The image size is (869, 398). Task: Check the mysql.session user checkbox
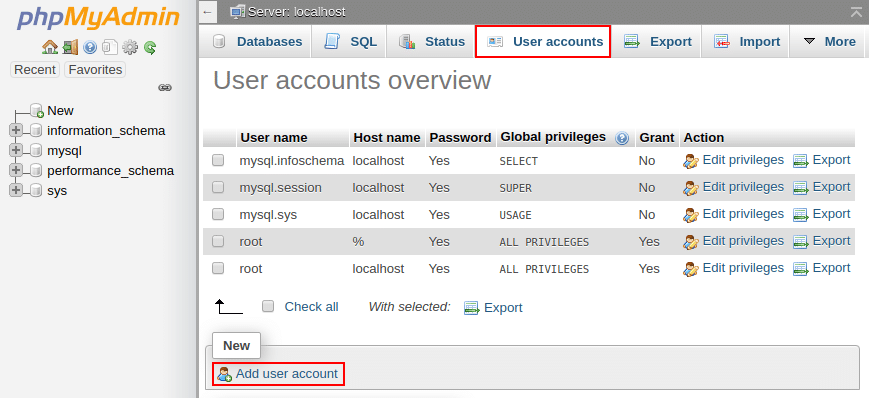coord(218,187)
